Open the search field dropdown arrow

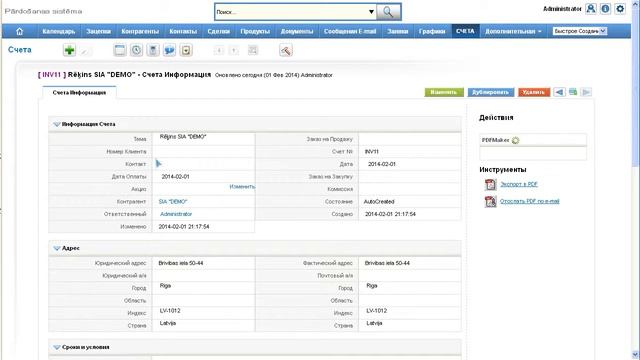click(371, 12)
